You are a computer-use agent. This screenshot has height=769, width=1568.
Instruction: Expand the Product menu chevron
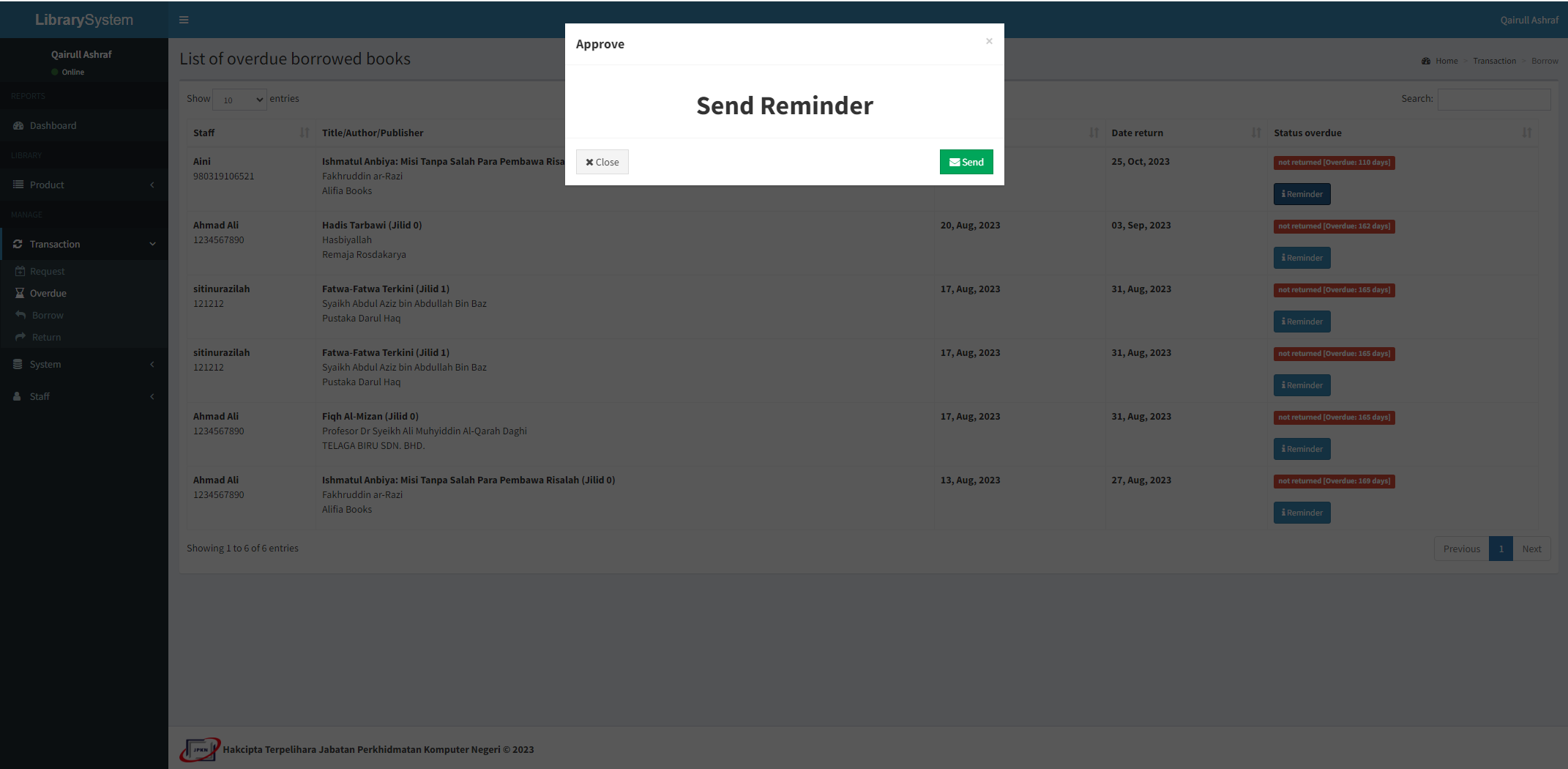(152, 185)
